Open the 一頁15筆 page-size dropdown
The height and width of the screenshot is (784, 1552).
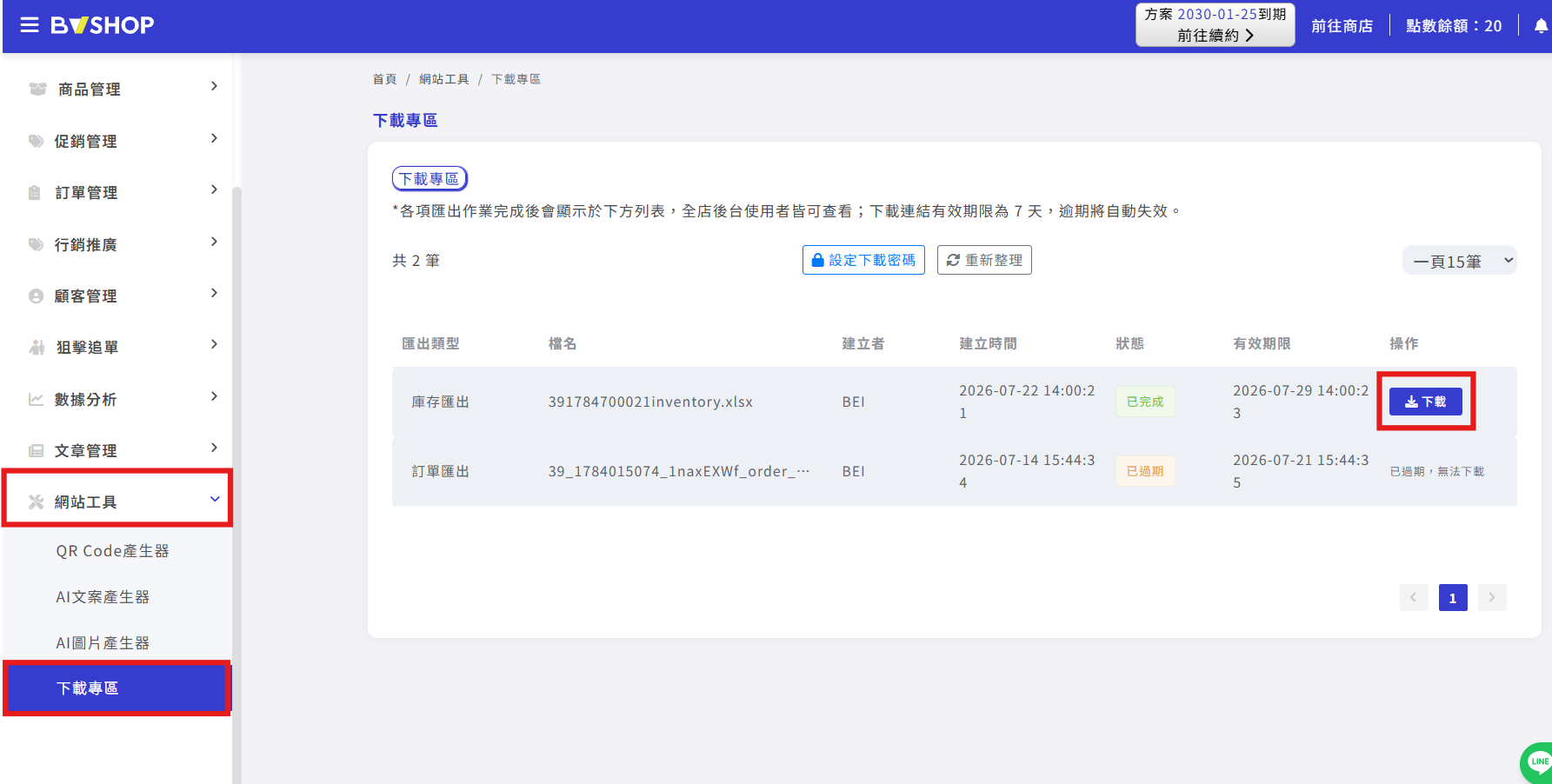(x=1460, y=261)
